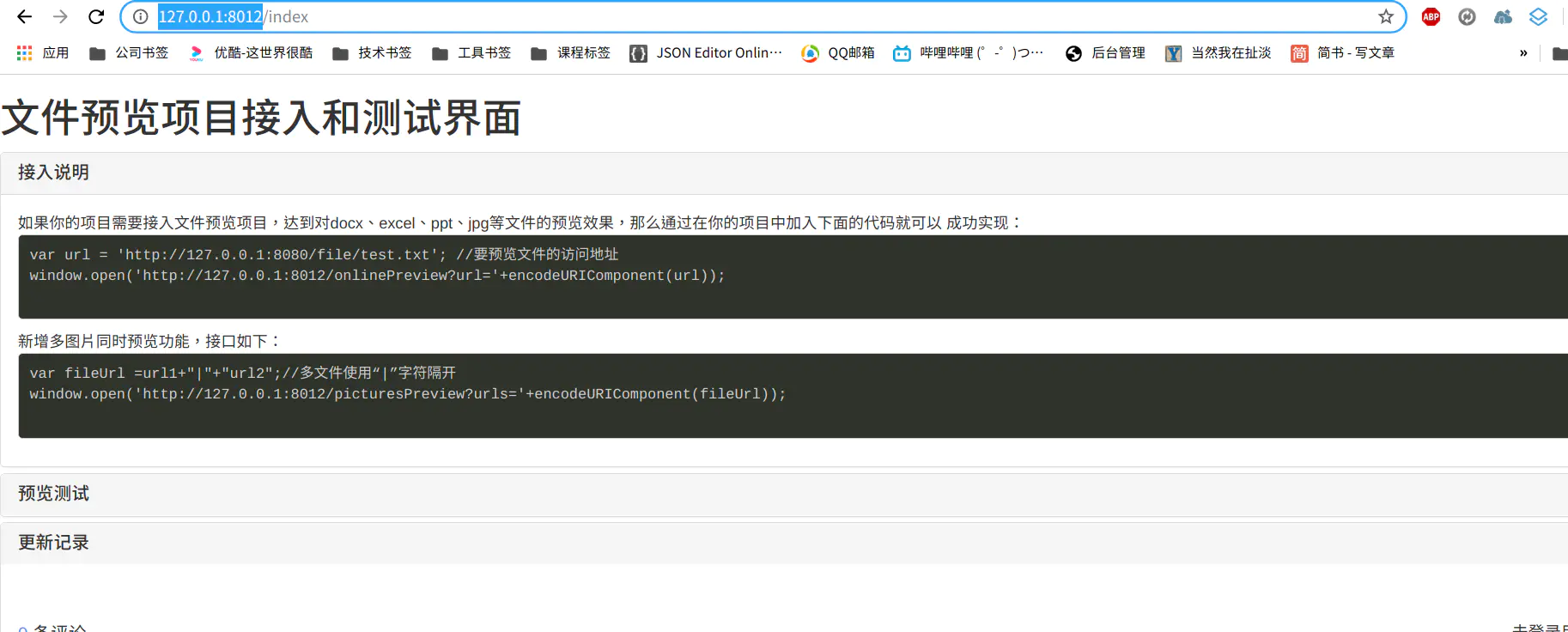Show more bookmarks via the overflow chevron
Screen dimensions: 1568x632
(x=1523, y=53)
